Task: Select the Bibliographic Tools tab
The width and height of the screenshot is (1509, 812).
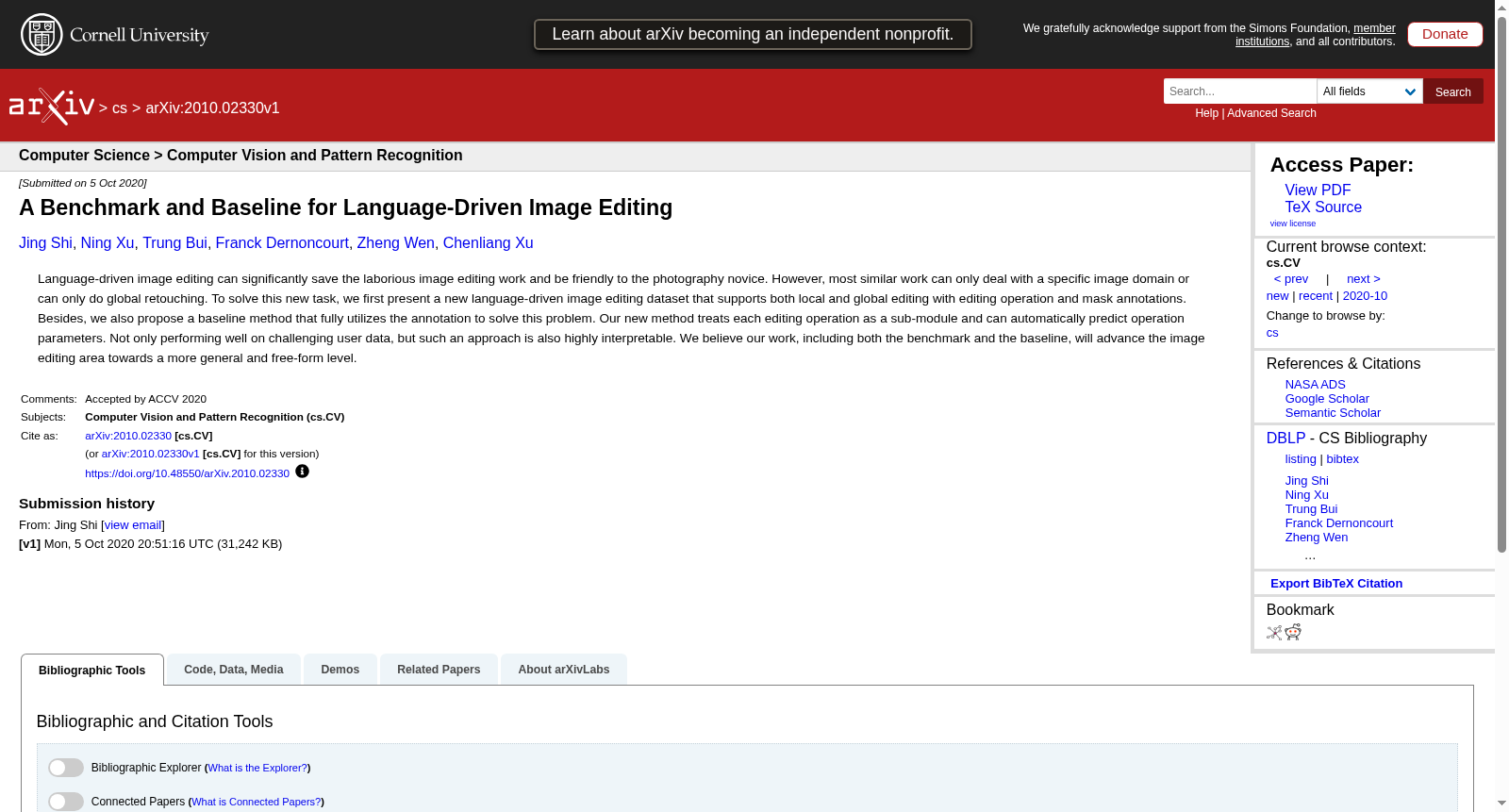Action: pos(92,671)
